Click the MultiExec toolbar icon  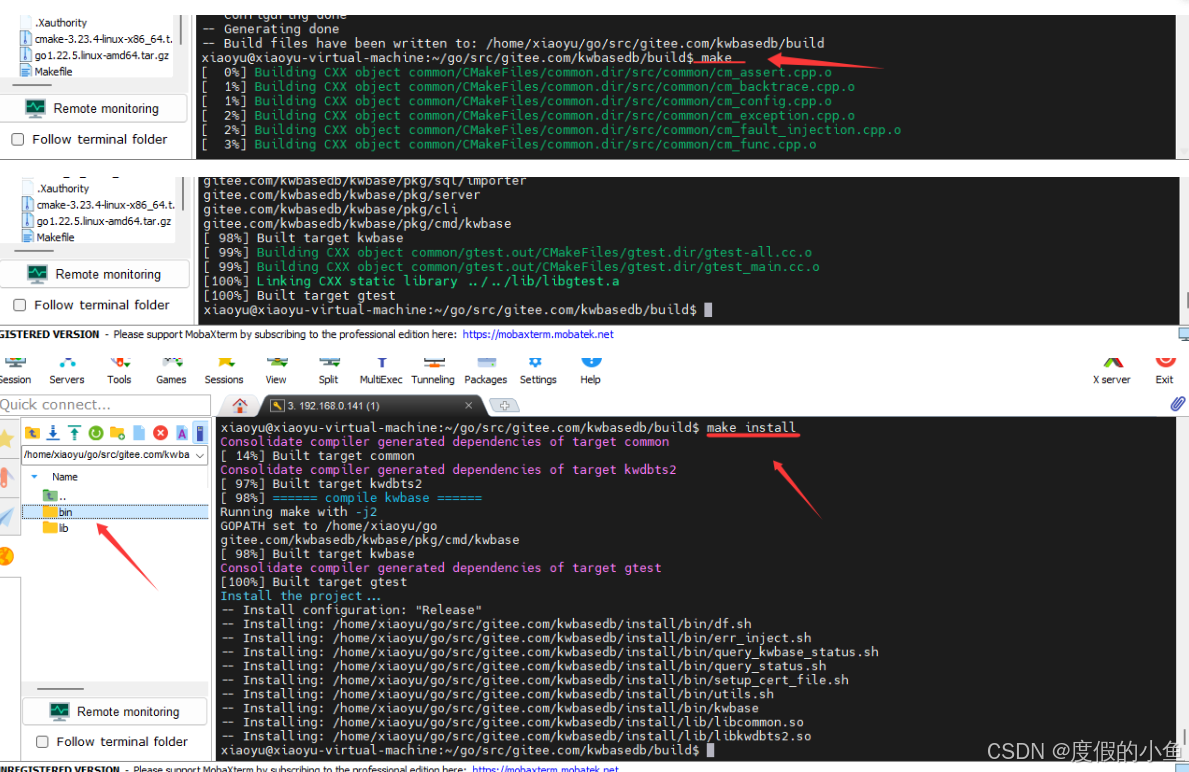pos(381,368)
